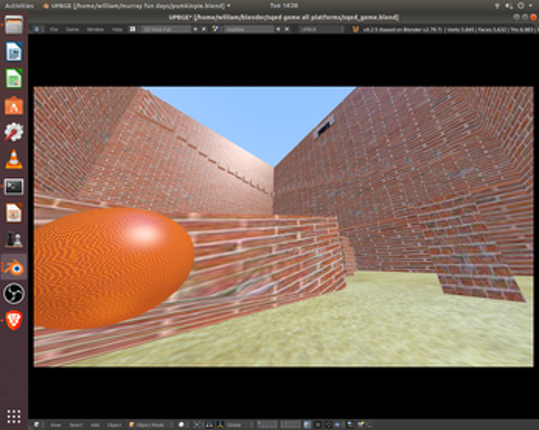539x430 pixels.
Task: Open the File menu in top header
Action: coord(54,30)
